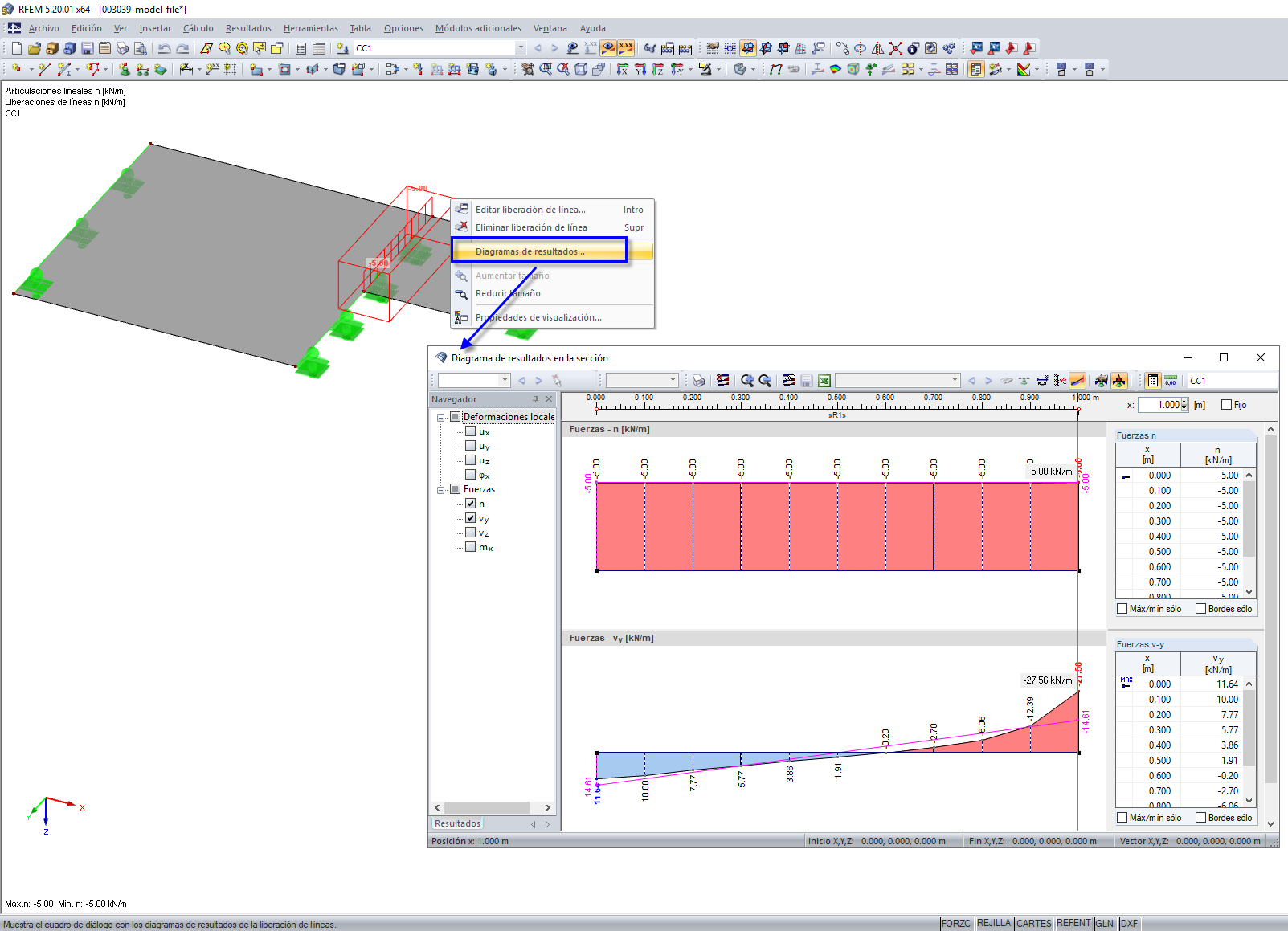Open second dropdown in results dialog toolbar
Screen dimensions: 1288x931
click(x=673, y=381)
